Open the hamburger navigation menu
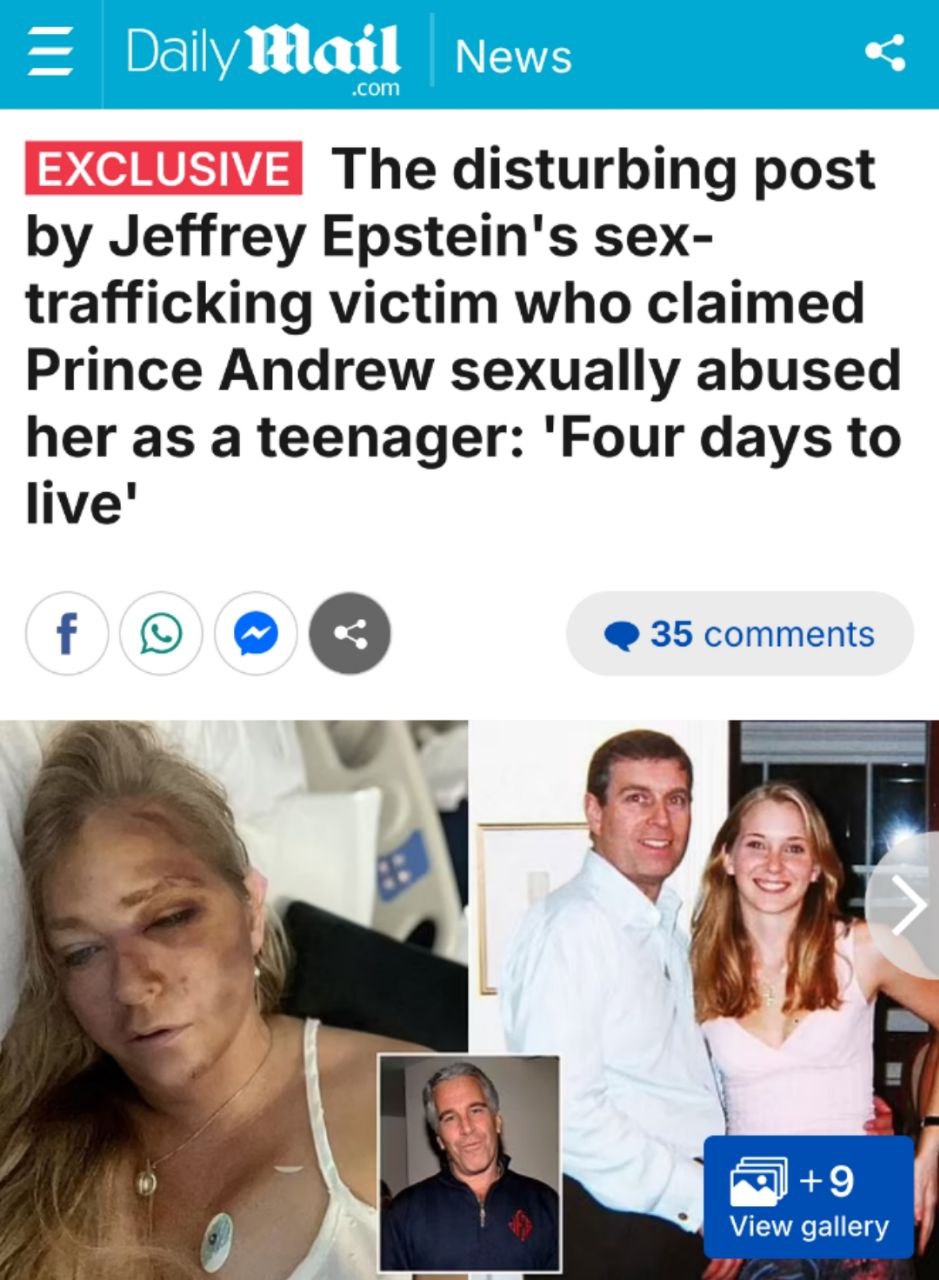This screenshot has height=1280, width=939. [49, 53]
